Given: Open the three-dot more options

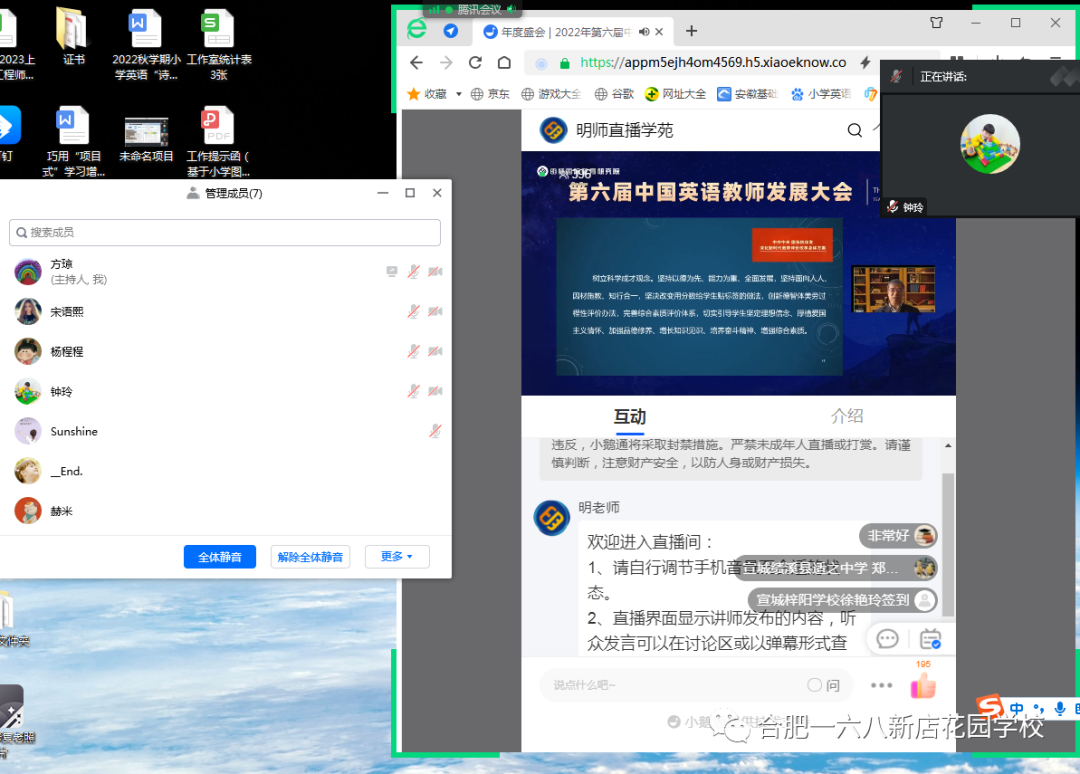Looking at the screenshot, I should pos(882,685).
